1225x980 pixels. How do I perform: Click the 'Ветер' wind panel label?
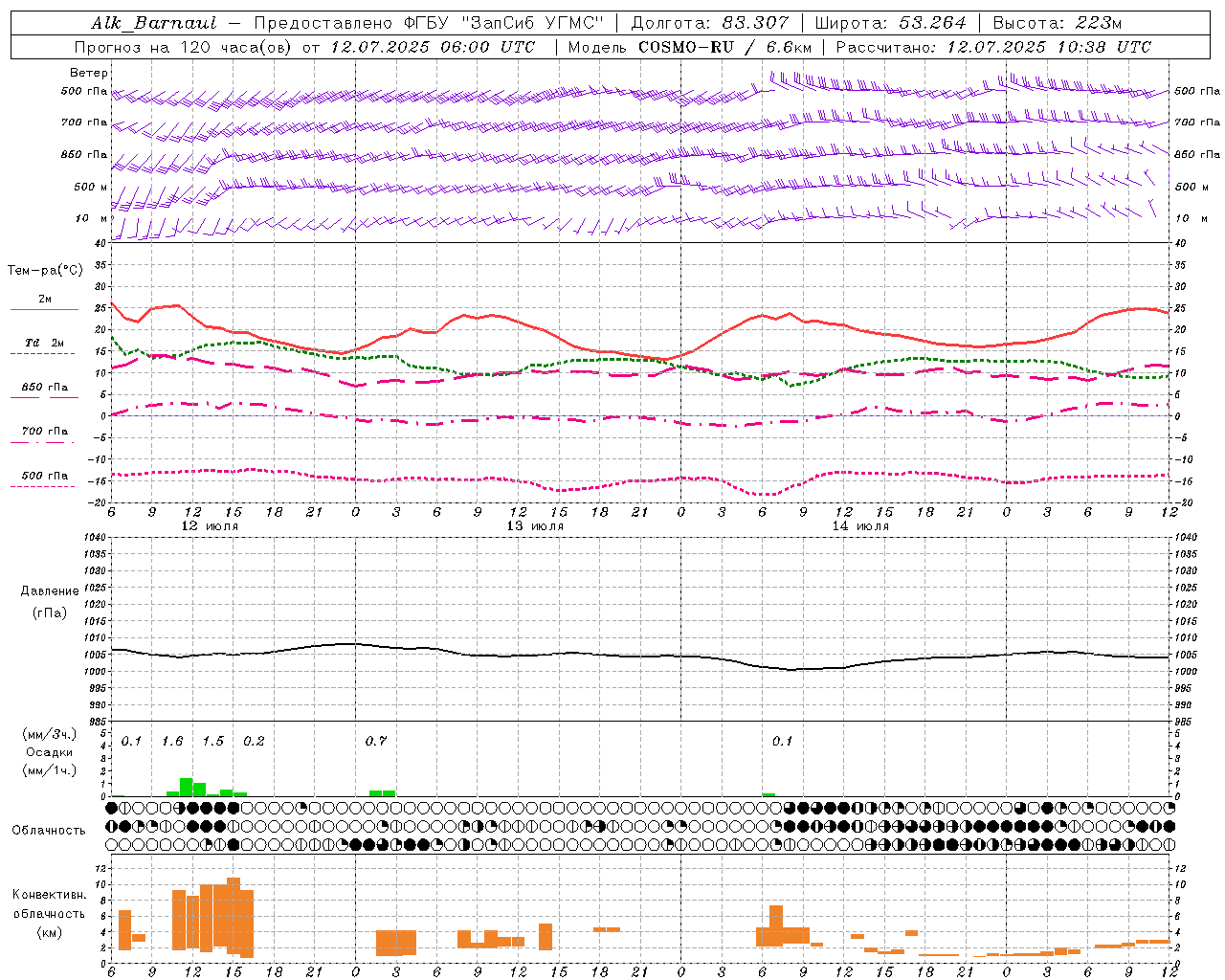pyautogui.click(x=89, y=73)
